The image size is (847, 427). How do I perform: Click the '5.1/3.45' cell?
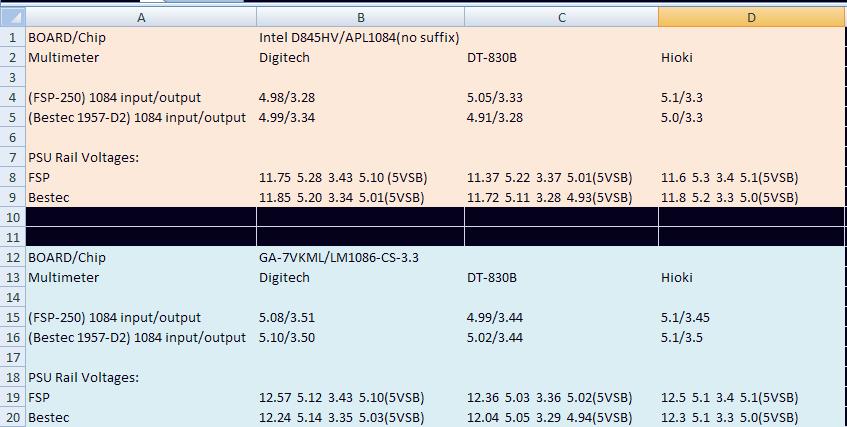(x=752, y=317)
